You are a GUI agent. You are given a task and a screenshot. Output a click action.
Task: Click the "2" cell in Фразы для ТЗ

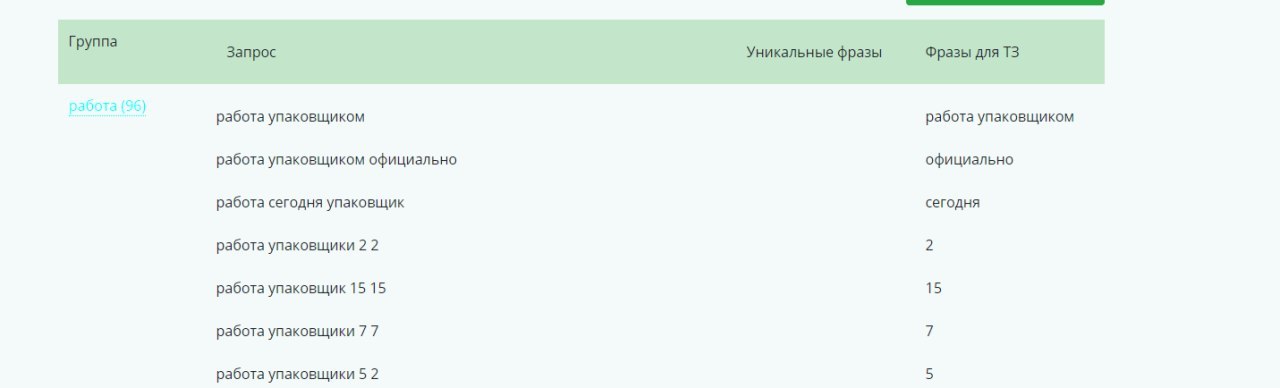pyautogui.click(x=930, y=246)
